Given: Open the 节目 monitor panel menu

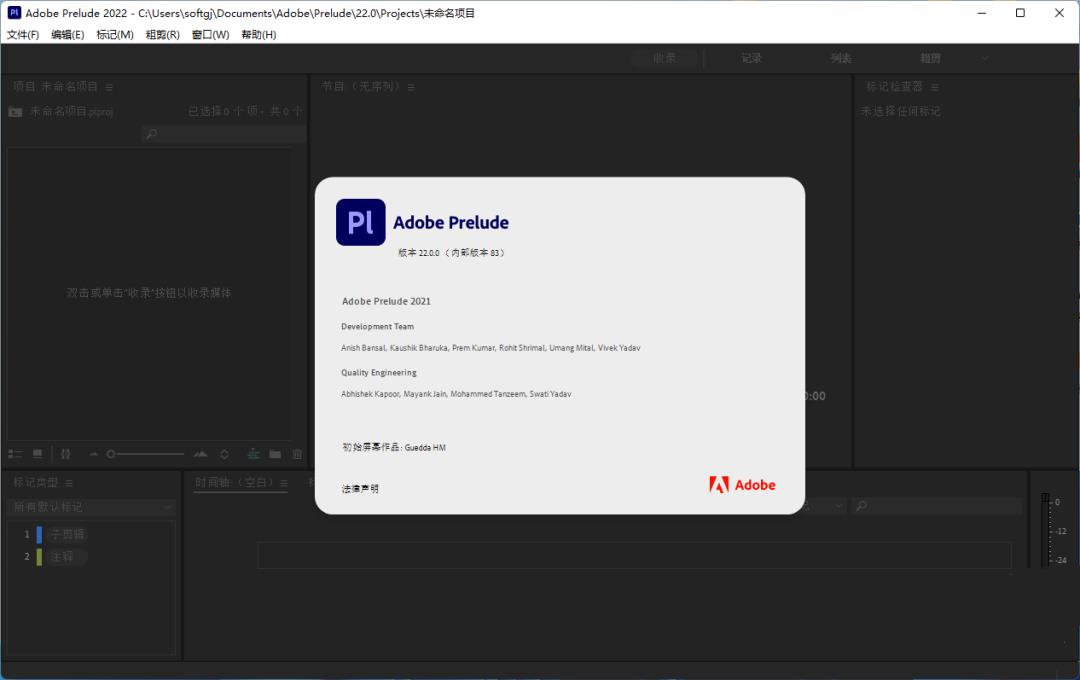Looking at the screenshot, I should [x=411, y=87].
